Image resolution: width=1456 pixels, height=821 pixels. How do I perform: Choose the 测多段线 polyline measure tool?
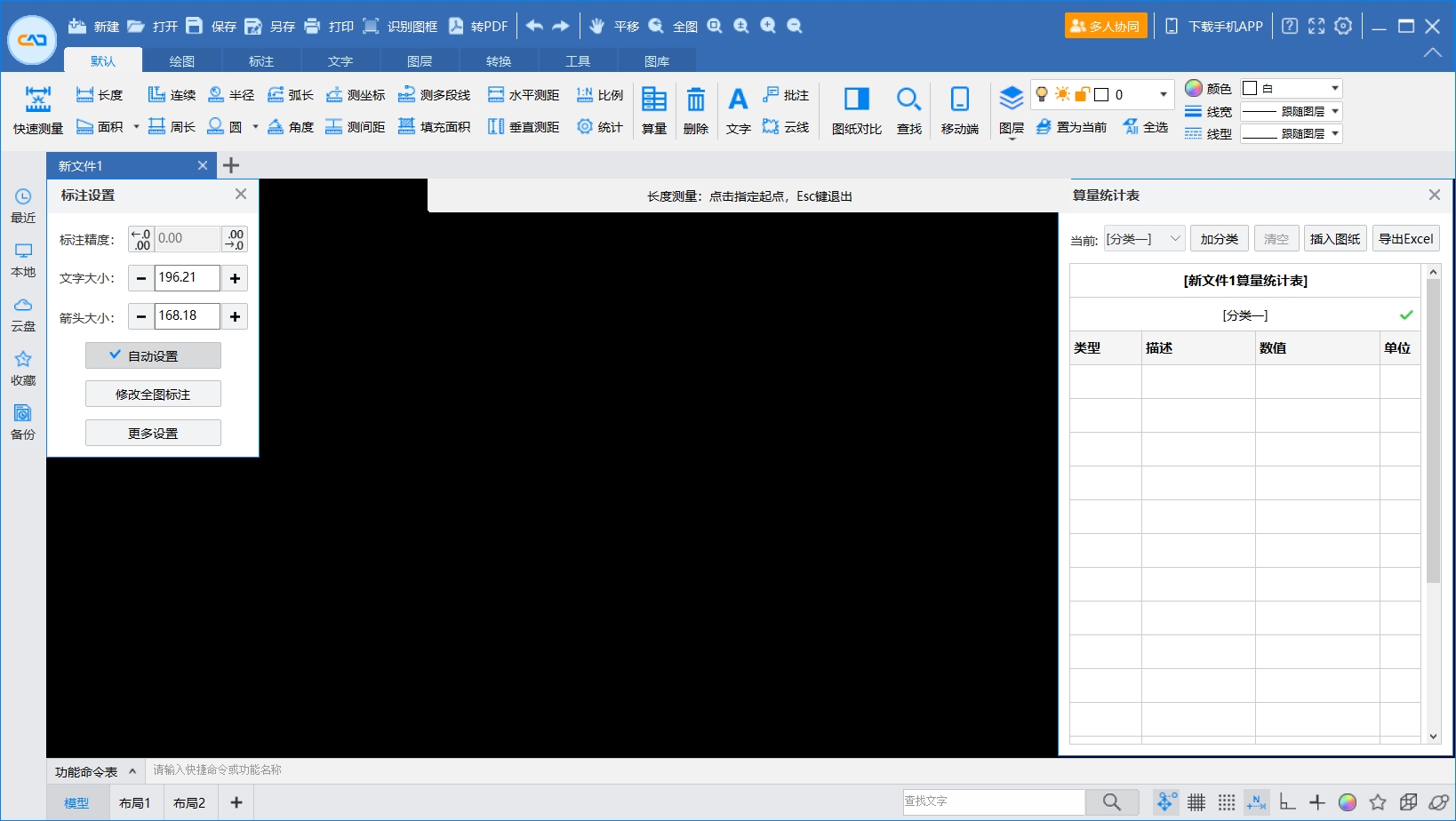click(435, 95)
